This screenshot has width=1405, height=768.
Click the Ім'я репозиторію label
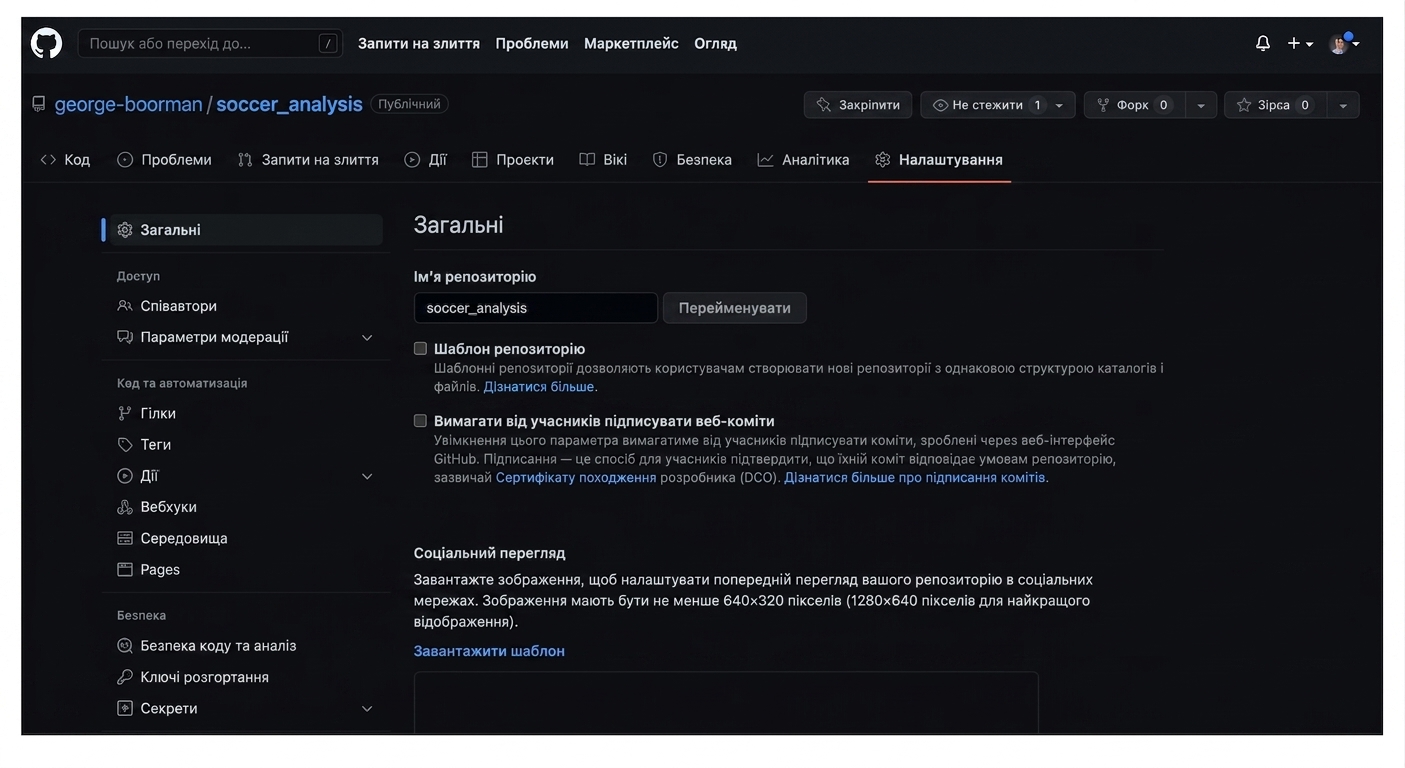tap(475, 277)
